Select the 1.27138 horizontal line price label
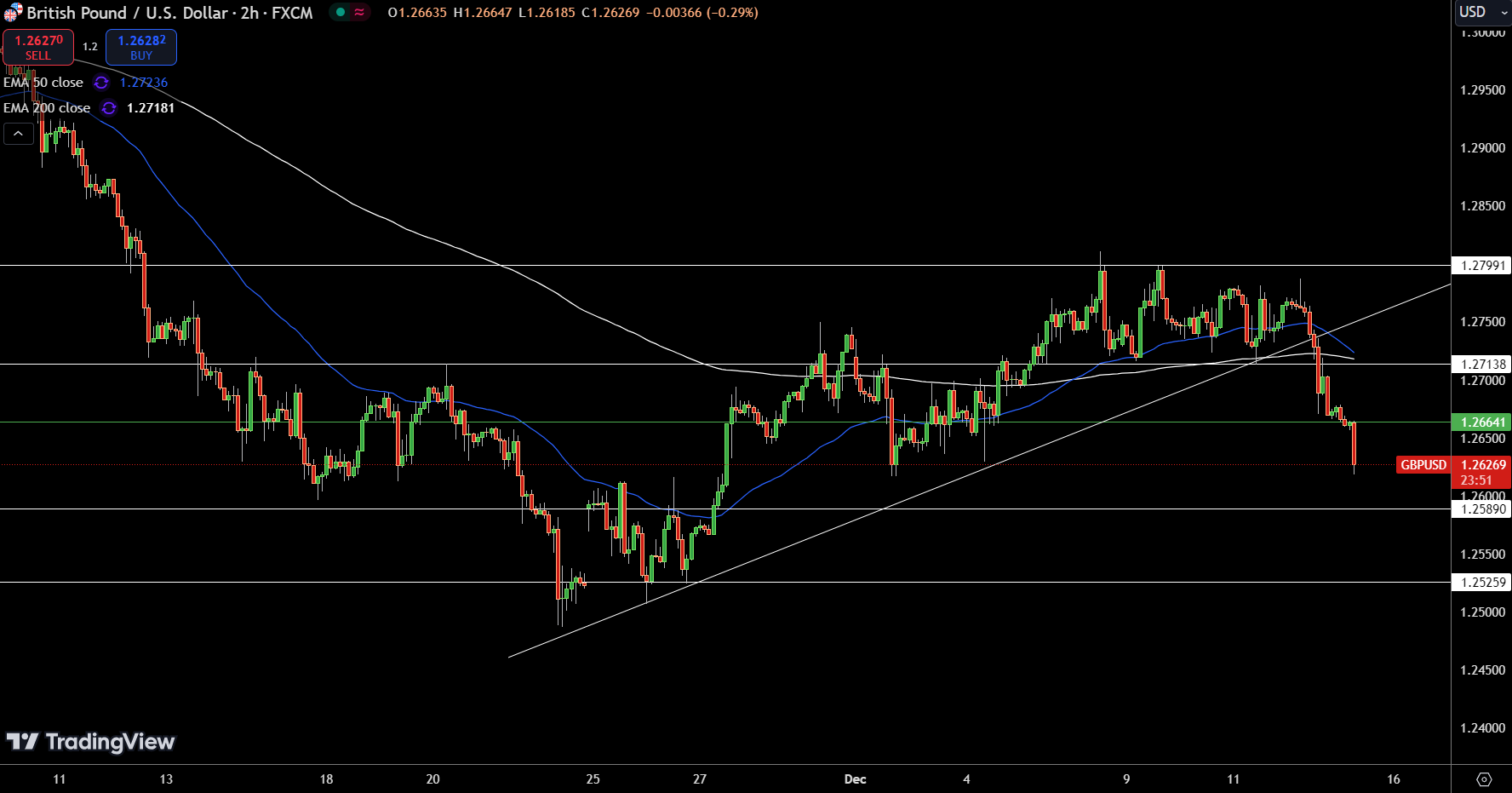The image size is (1512, 793). pos(1482,365)
